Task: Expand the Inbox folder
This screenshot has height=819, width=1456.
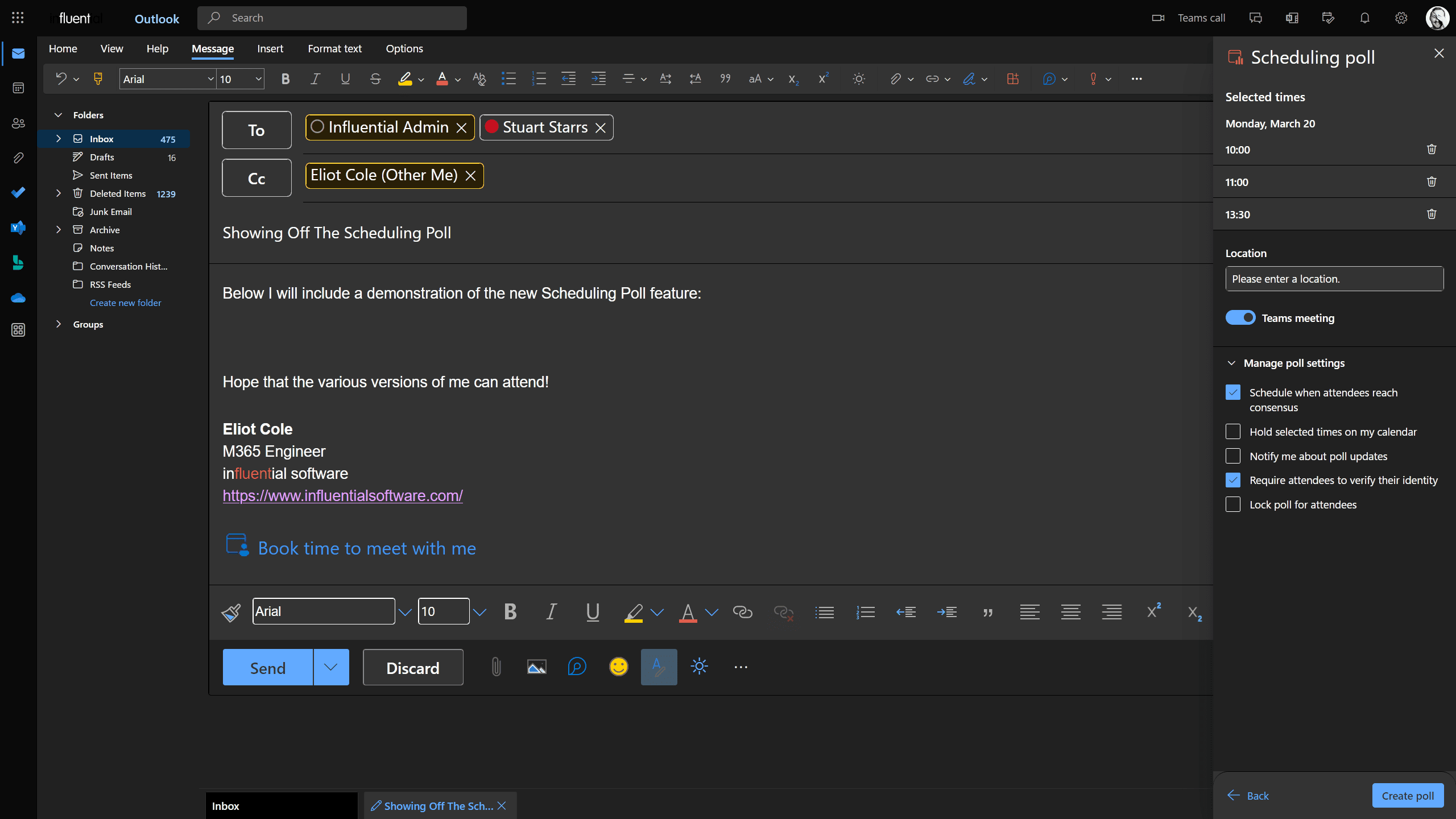Action: 58,139
